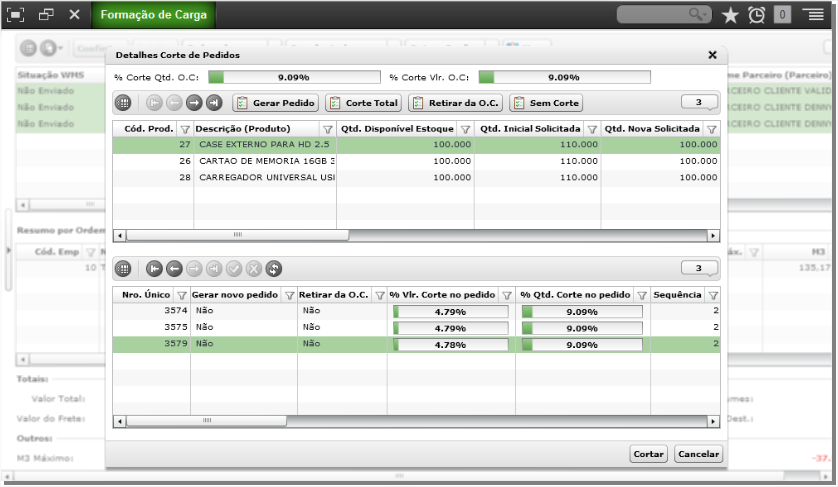
Task: Select row CARREGADOR UNIVERSAL USI
Action: 416,178
